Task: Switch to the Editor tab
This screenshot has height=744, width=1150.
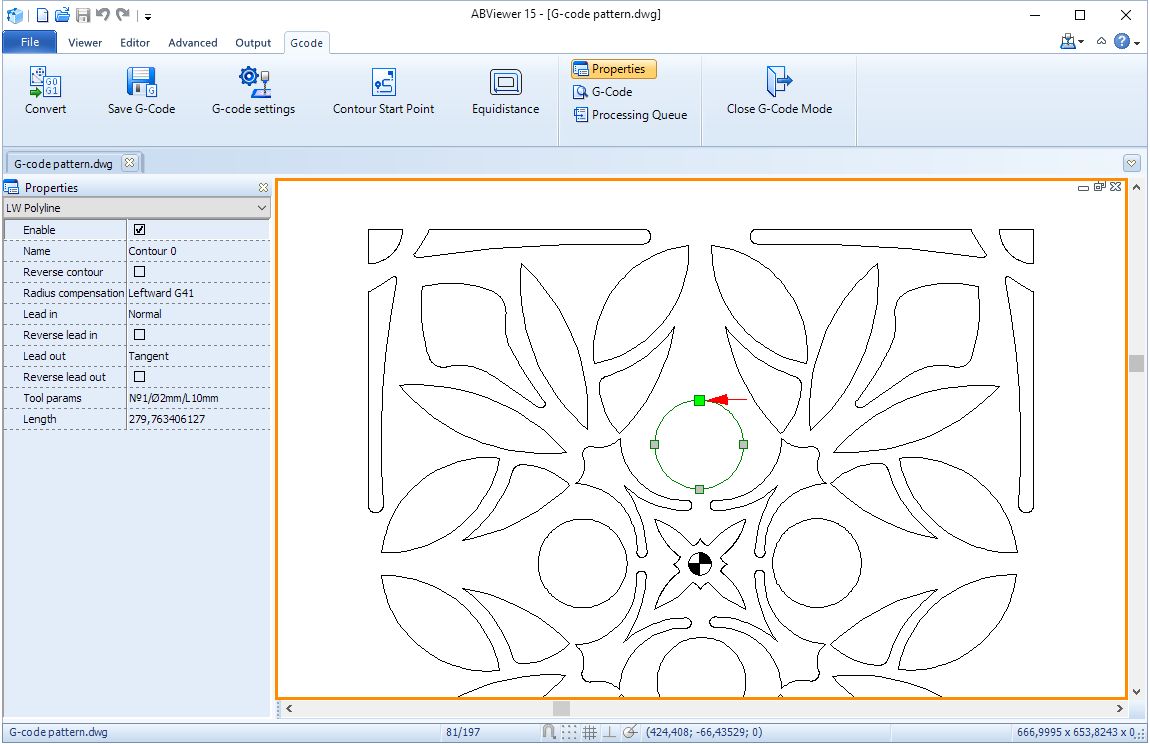Action: pos(135,43)
